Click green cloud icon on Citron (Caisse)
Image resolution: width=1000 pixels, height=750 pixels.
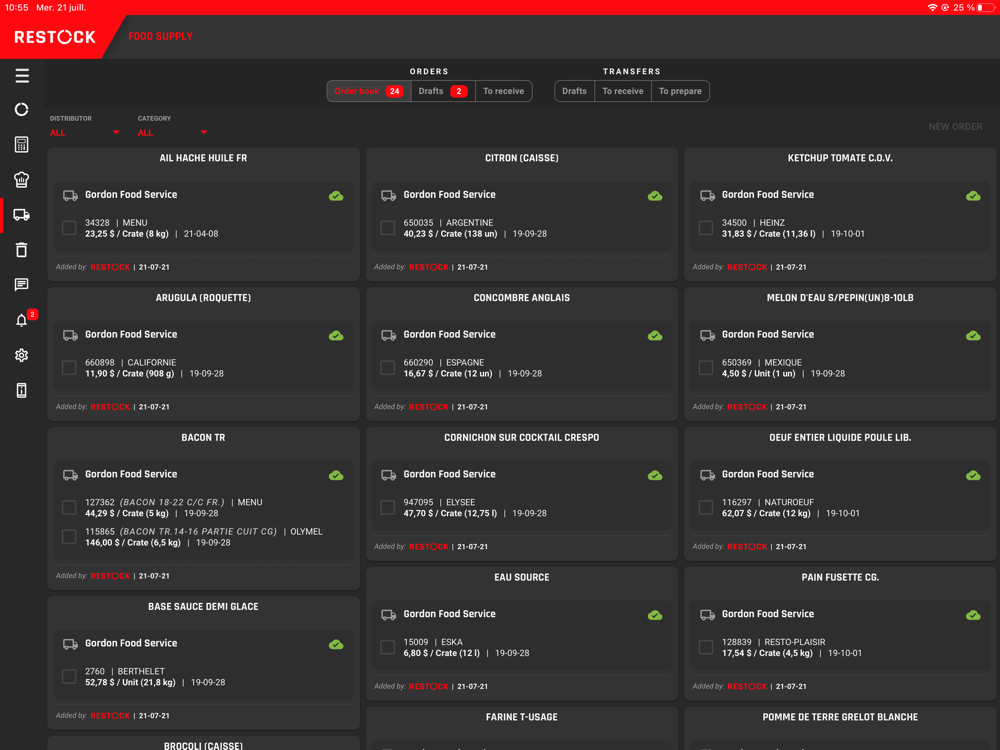(655, 196)
